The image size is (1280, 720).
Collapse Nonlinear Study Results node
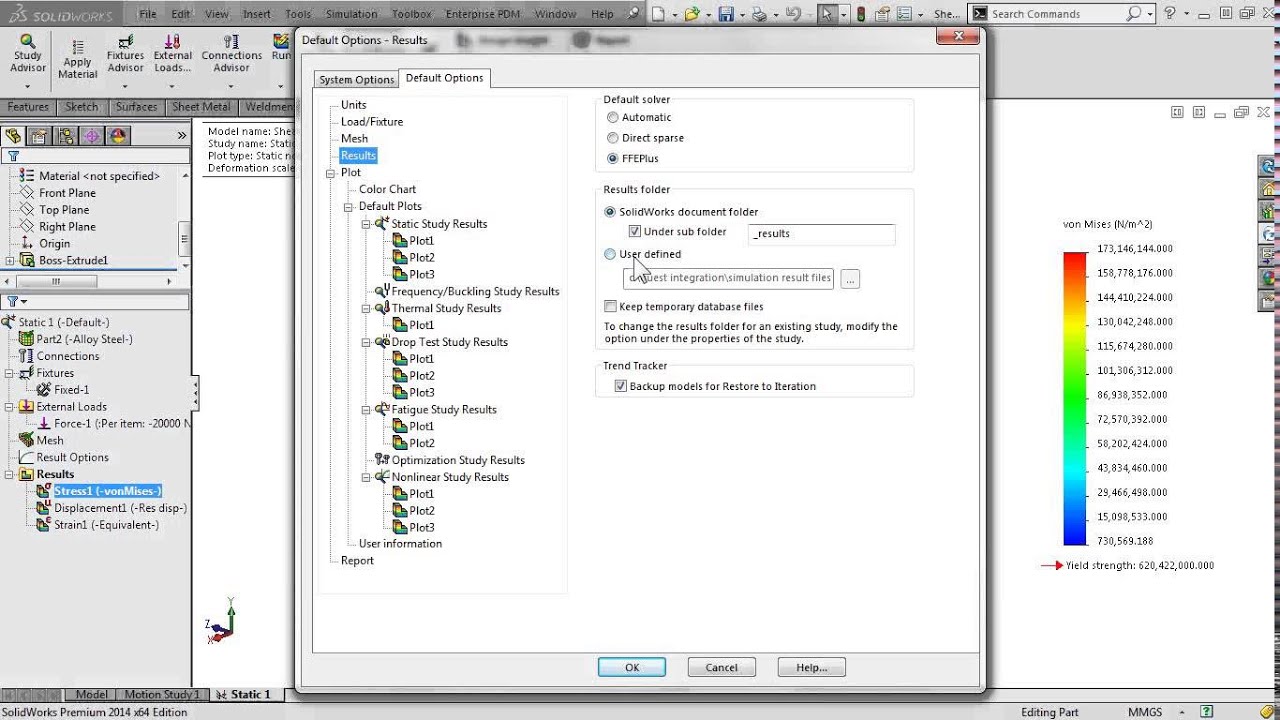coord(367,477)
